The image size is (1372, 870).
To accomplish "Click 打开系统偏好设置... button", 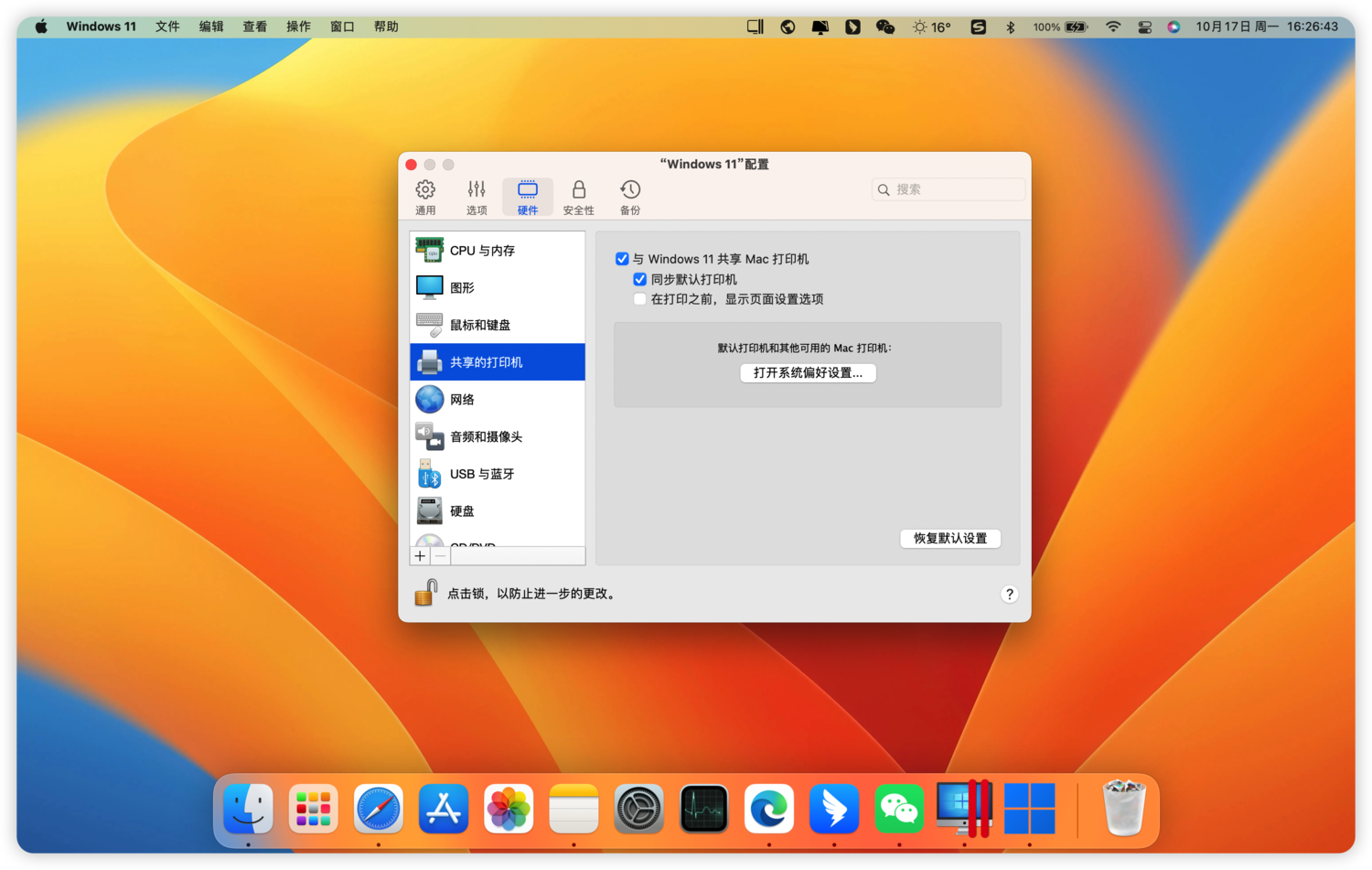I will (x=808, y=373).
